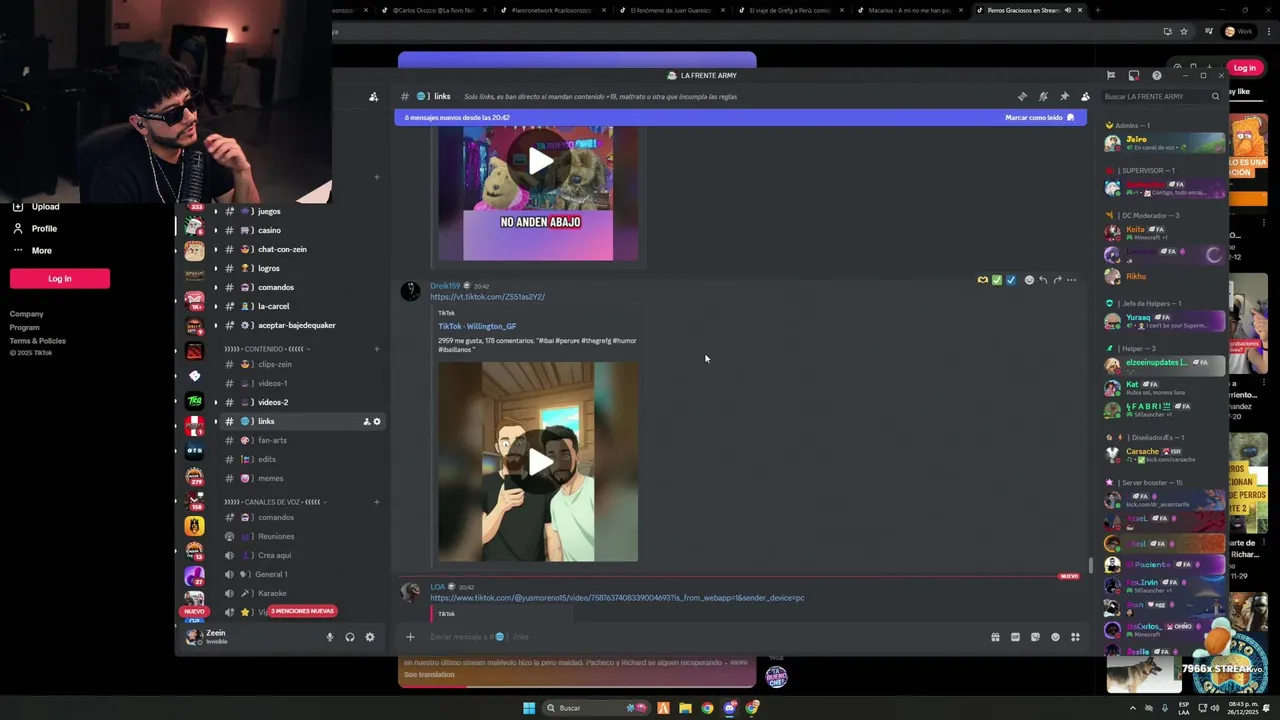Image resolution: width=1280 pixels, height=720 pixels.
Task: Click the flag icon in Discord title bar
Action: coord(1110,75)
